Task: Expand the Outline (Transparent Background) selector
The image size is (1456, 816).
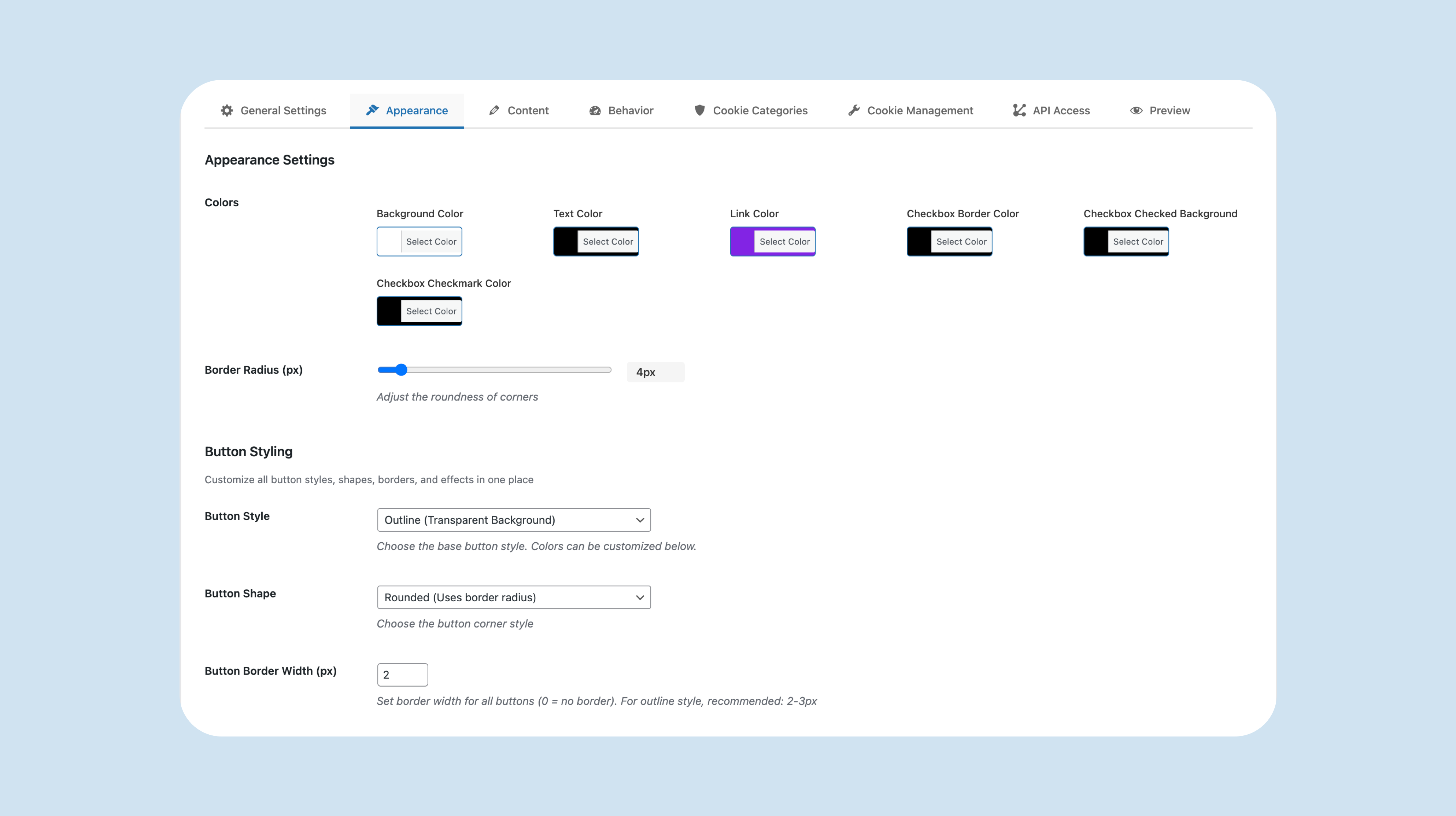Action: click(x=513, y=520)
